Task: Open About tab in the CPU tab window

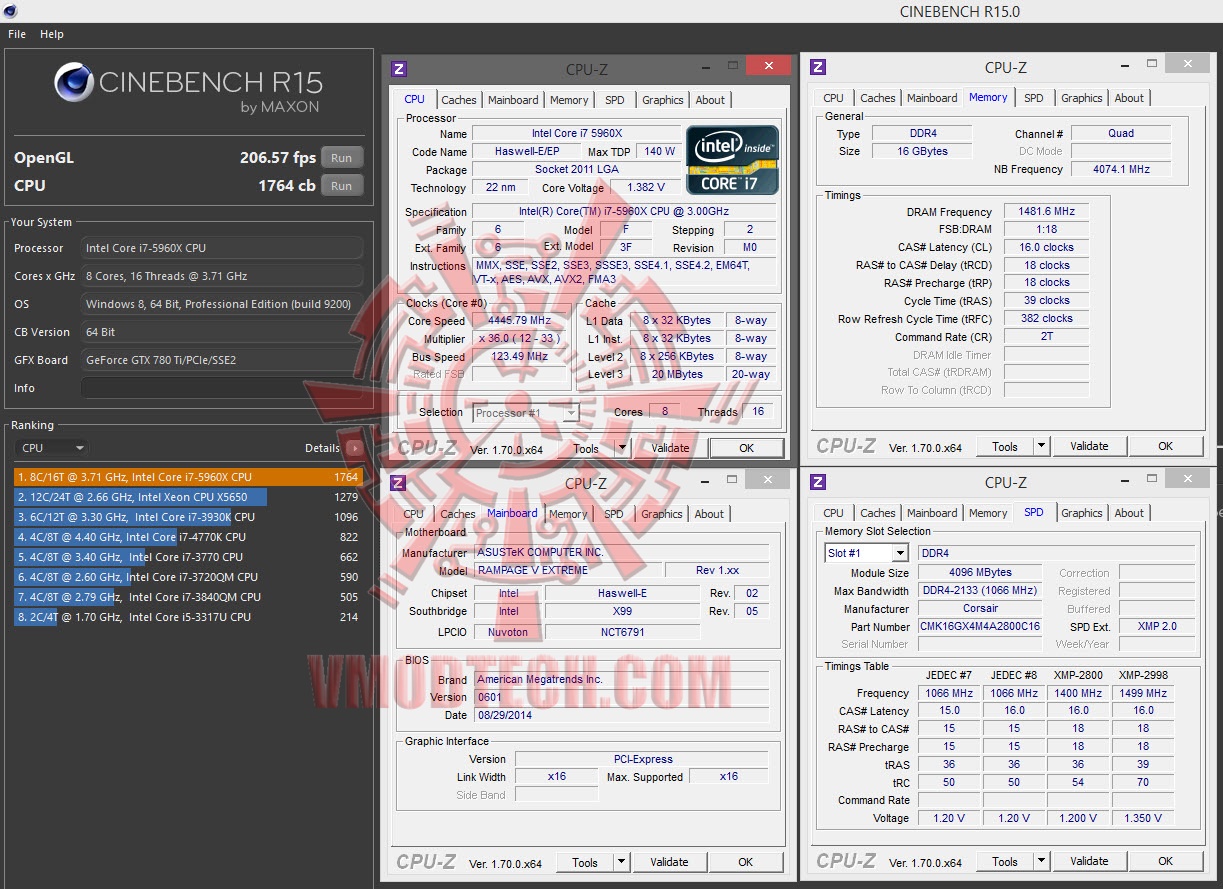Action: tap(710, 100)
